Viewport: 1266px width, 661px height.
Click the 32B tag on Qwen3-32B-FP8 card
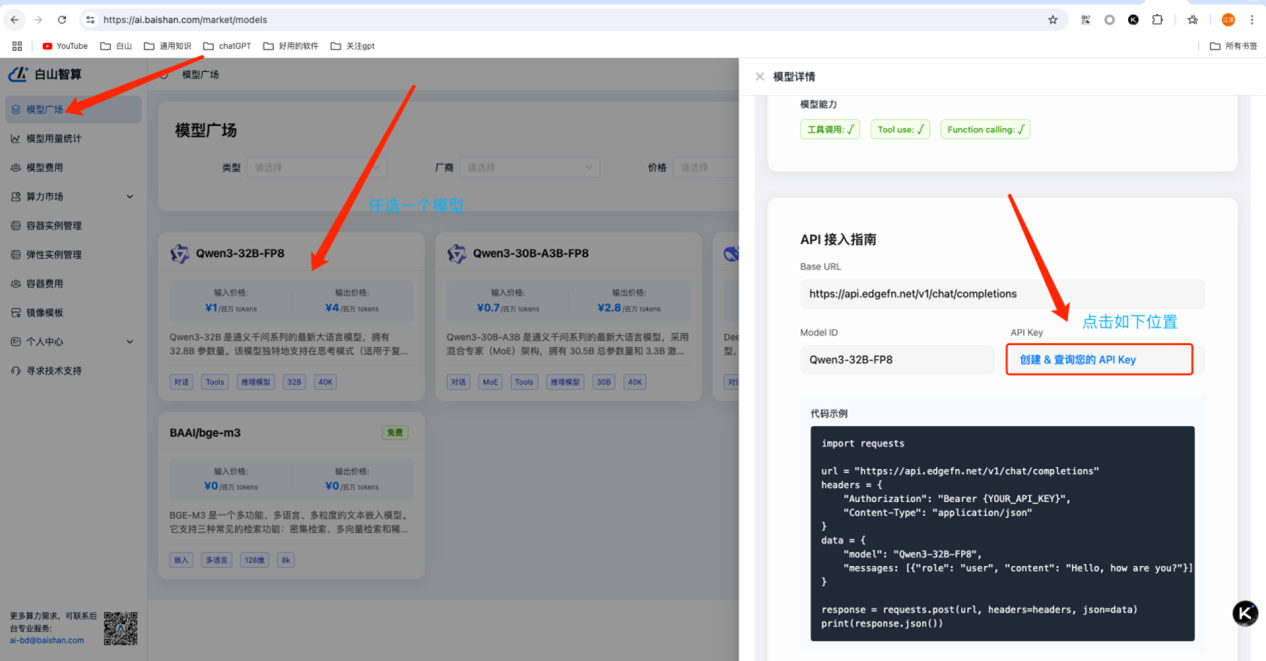pyautogui.click(x=294, y=382)
